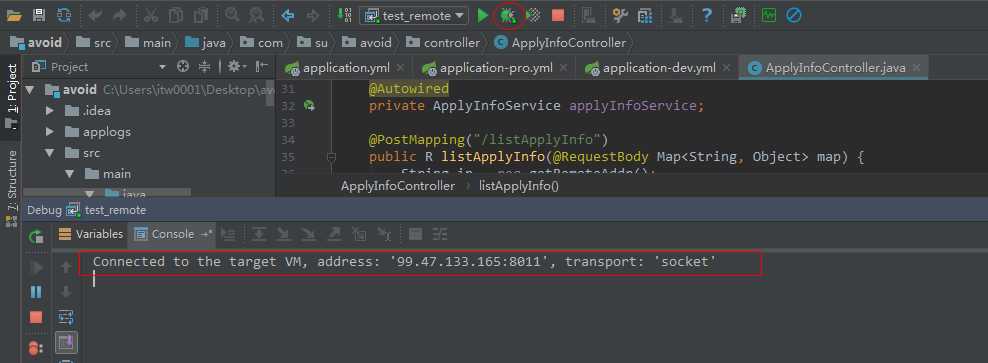This screenshot has height=363, width=988.
Task: Close the application.yml tab
Action: click(x=400, y=68)
